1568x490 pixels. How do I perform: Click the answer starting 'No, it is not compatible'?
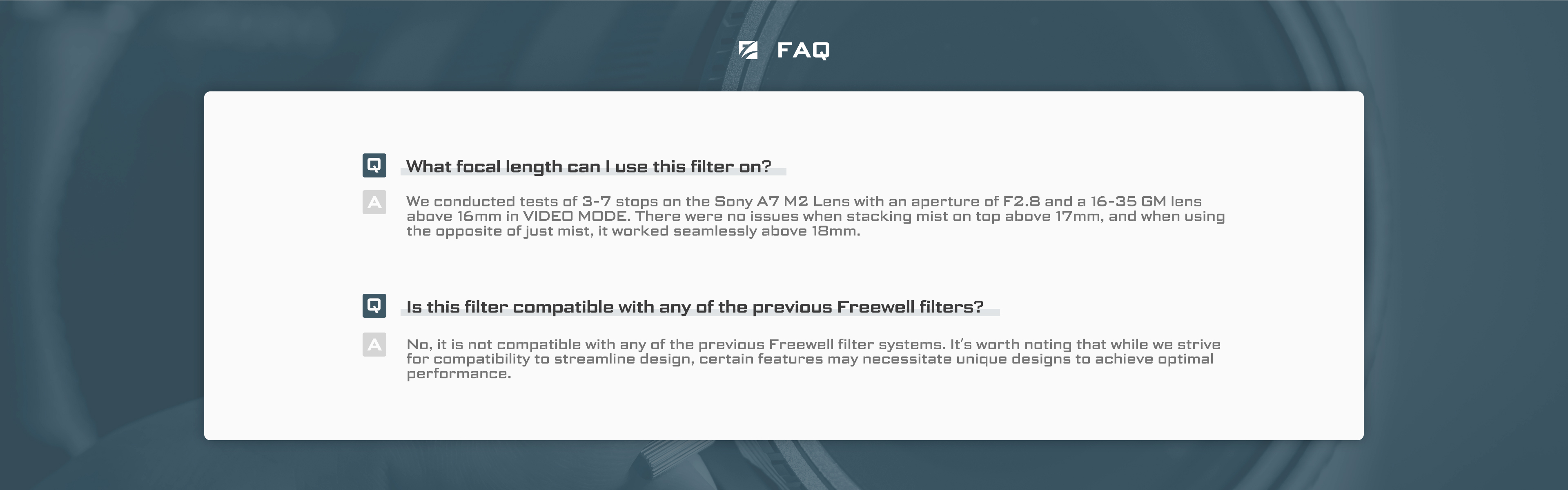point(813,359)
